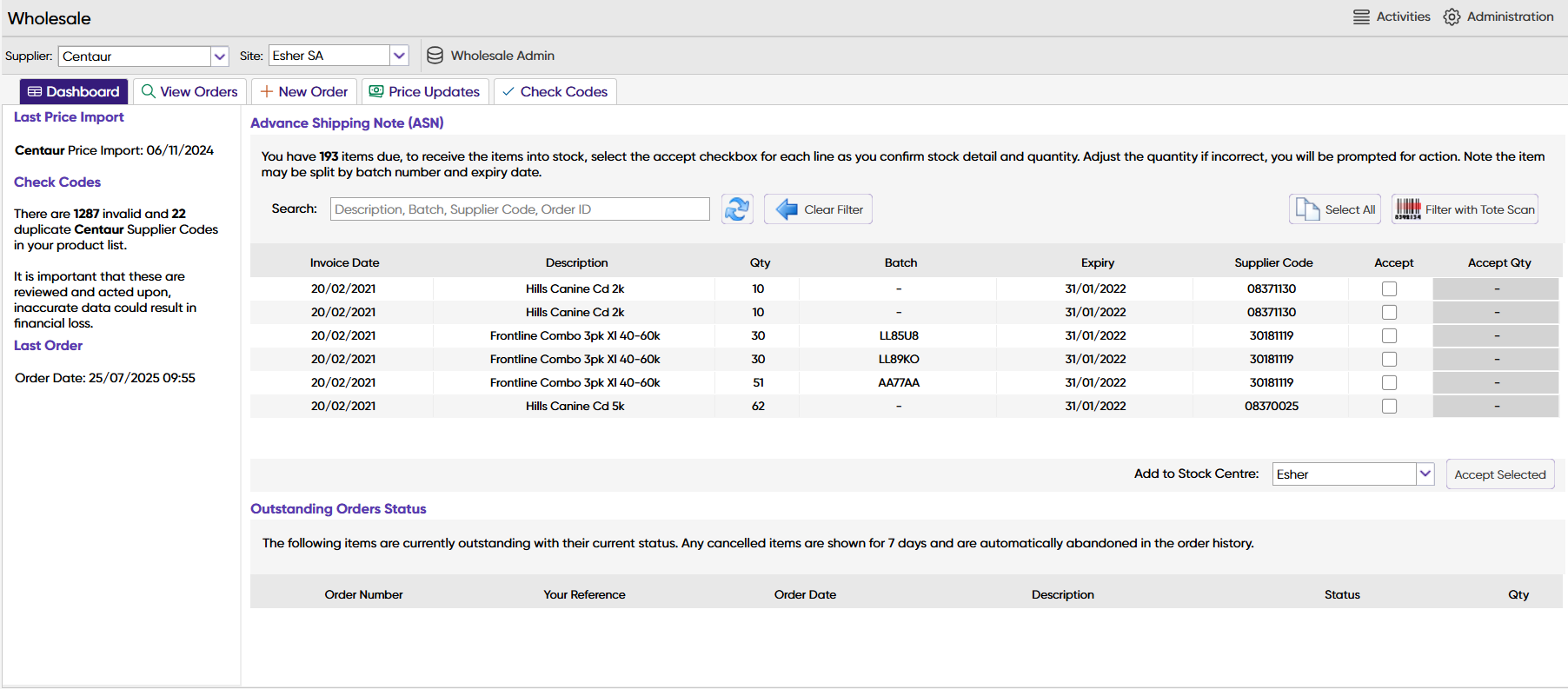Click into the ASN Search field
Screen dimensions: 1568x689
coord(520,209)
